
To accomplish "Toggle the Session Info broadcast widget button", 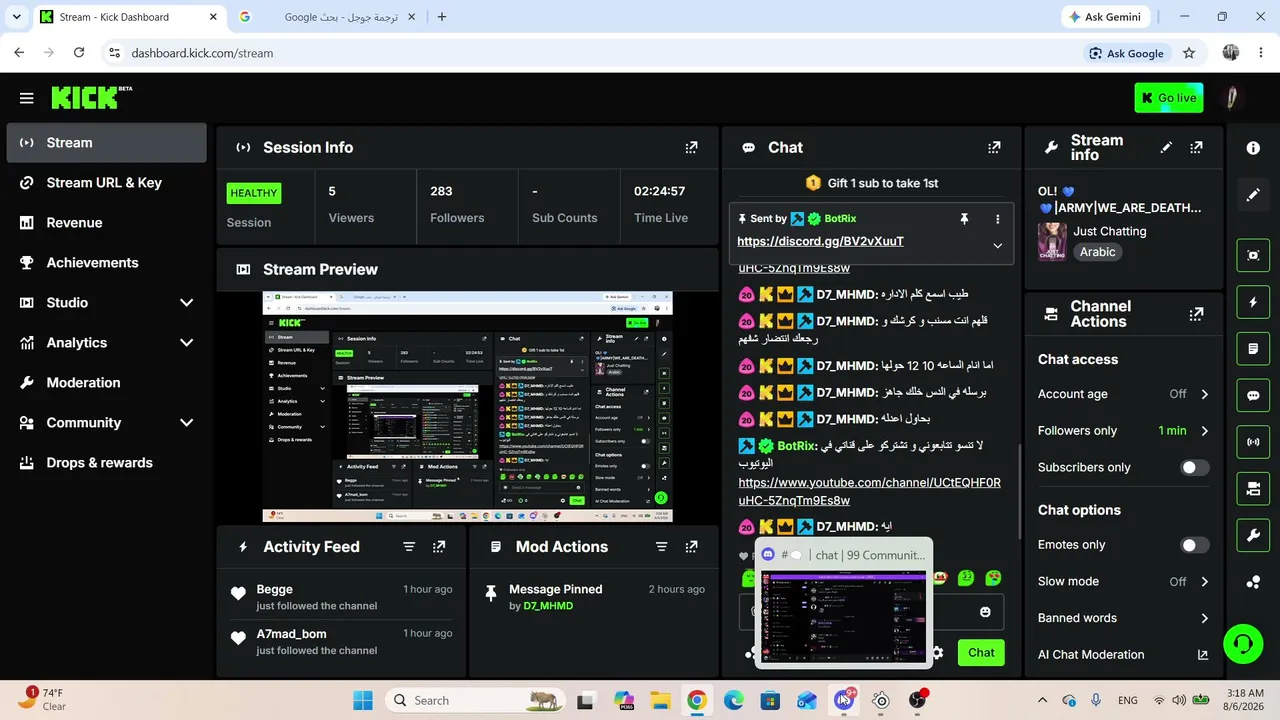I will click(x=1253, y=442).
